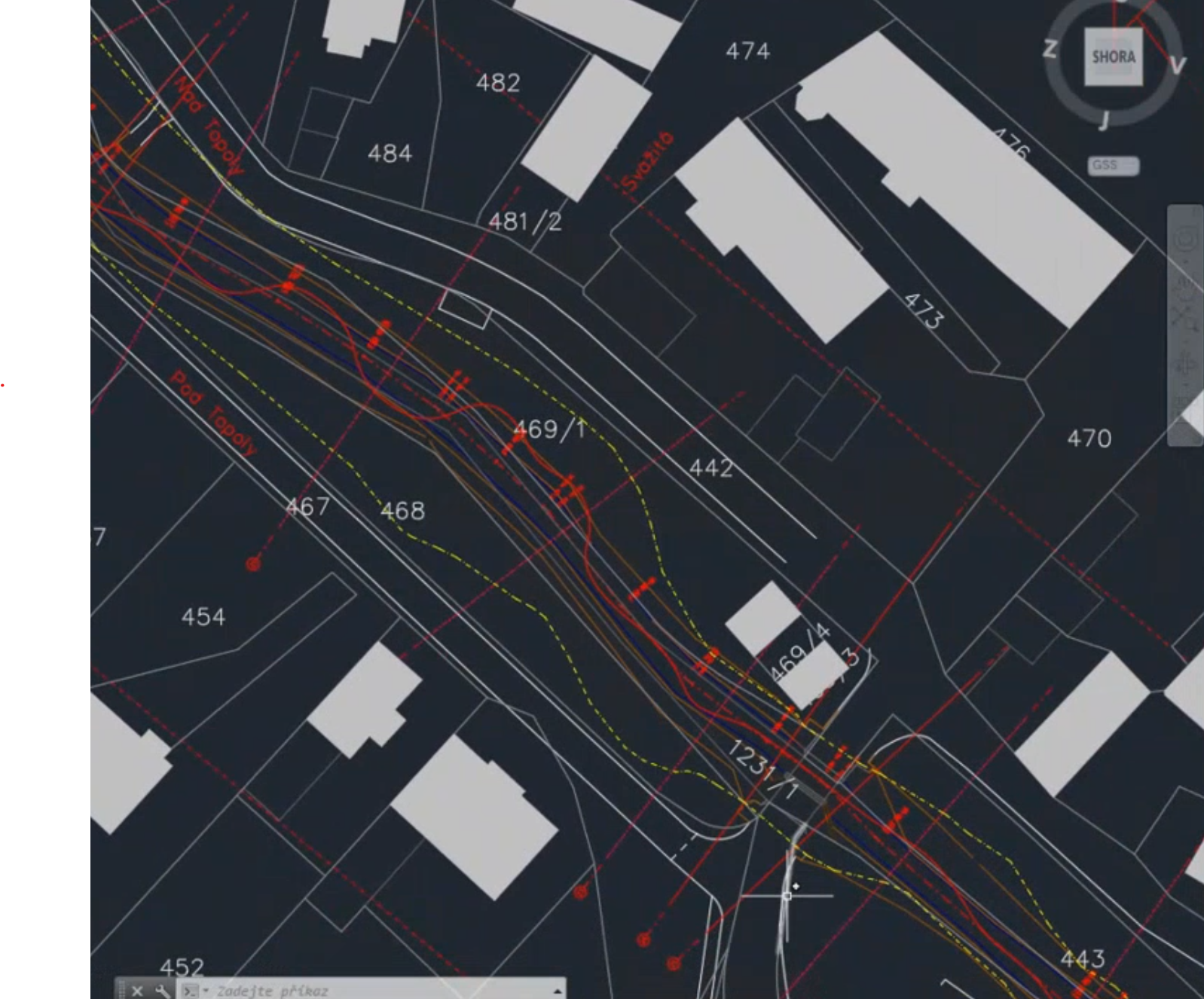1204x999 pixels.
Task: Open command line customize wrench
Action: [161, 990]
